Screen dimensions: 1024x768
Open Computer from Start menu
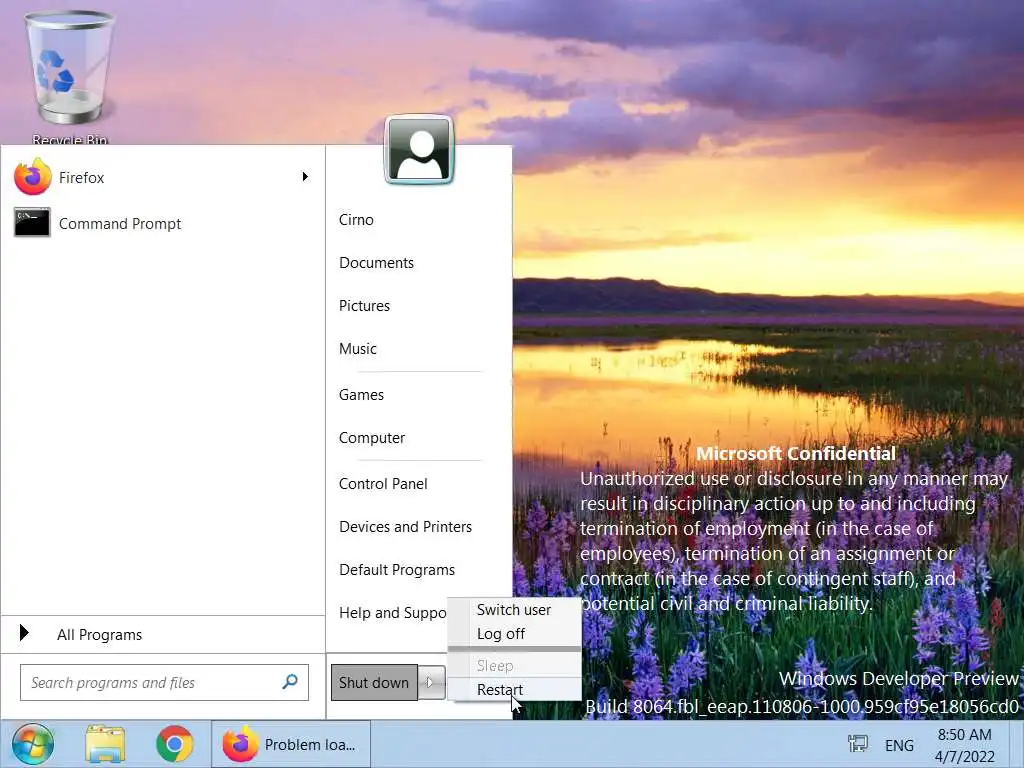point(372,438)
